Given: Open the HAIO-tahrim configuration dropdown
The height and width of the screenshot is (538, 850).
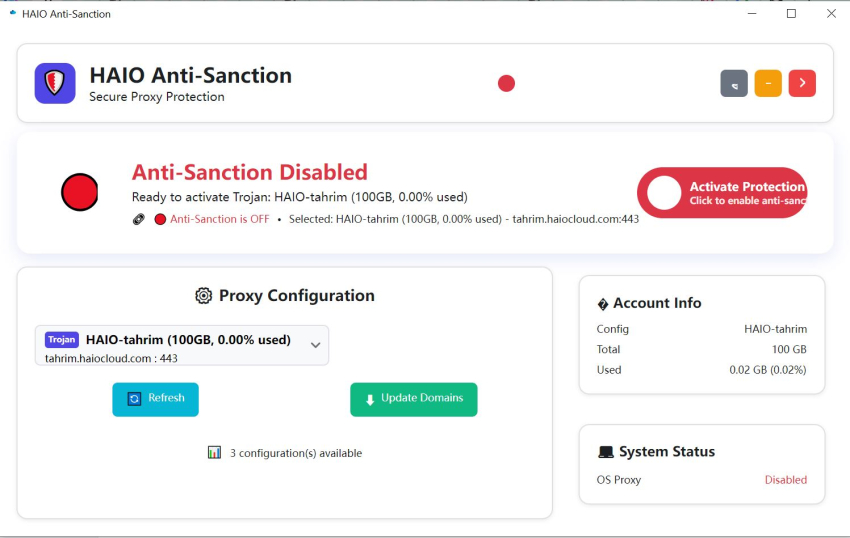Looking at the screenshot, I should pyautogui.click(x=182, y=345).
